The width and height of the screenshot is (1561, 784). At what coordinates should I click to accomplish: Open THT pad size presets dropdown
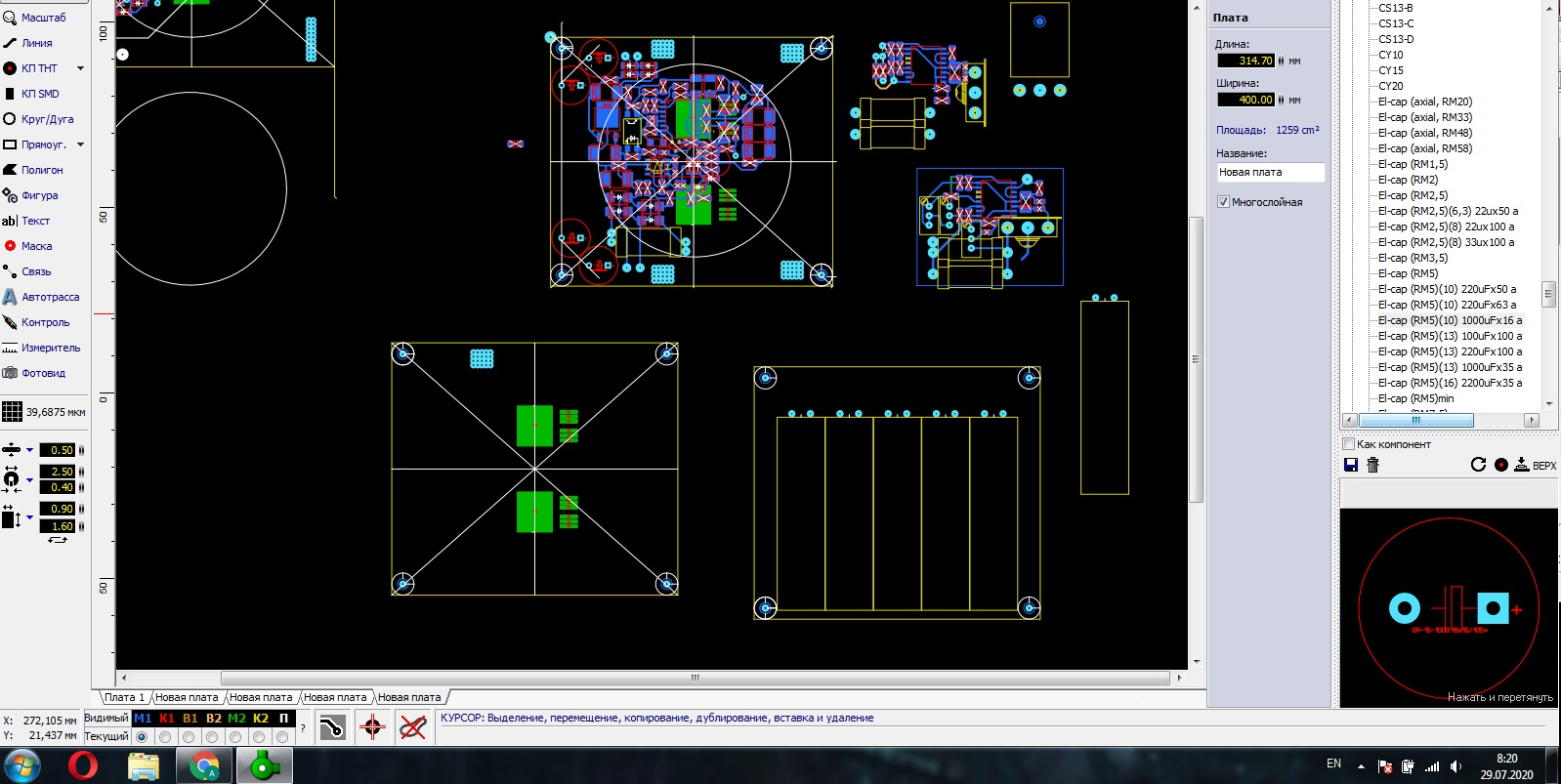[x=29, y=479]
